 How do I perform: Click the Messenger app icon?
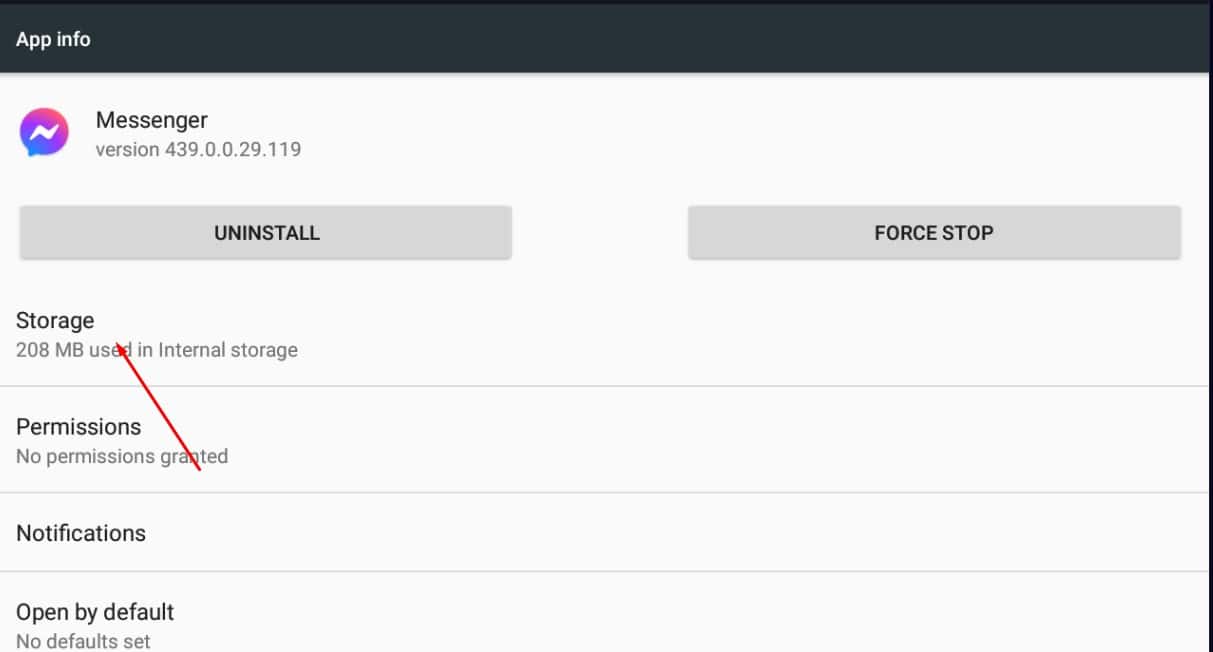44,133
